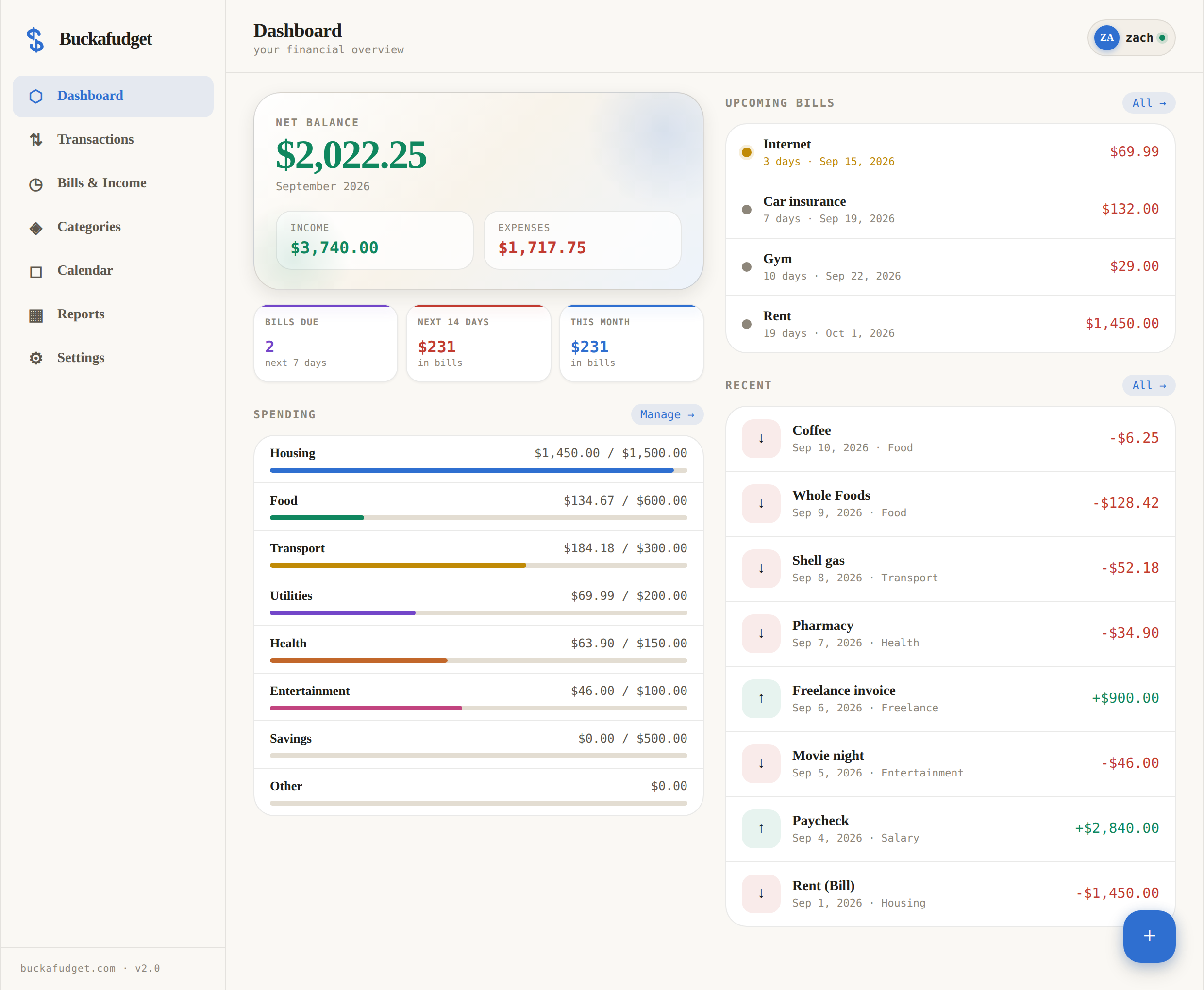Click the Rent $1,450.00 upcoming bill
Image resolution: width=1204 pixels, height=990 pixels.
[950, 325]
